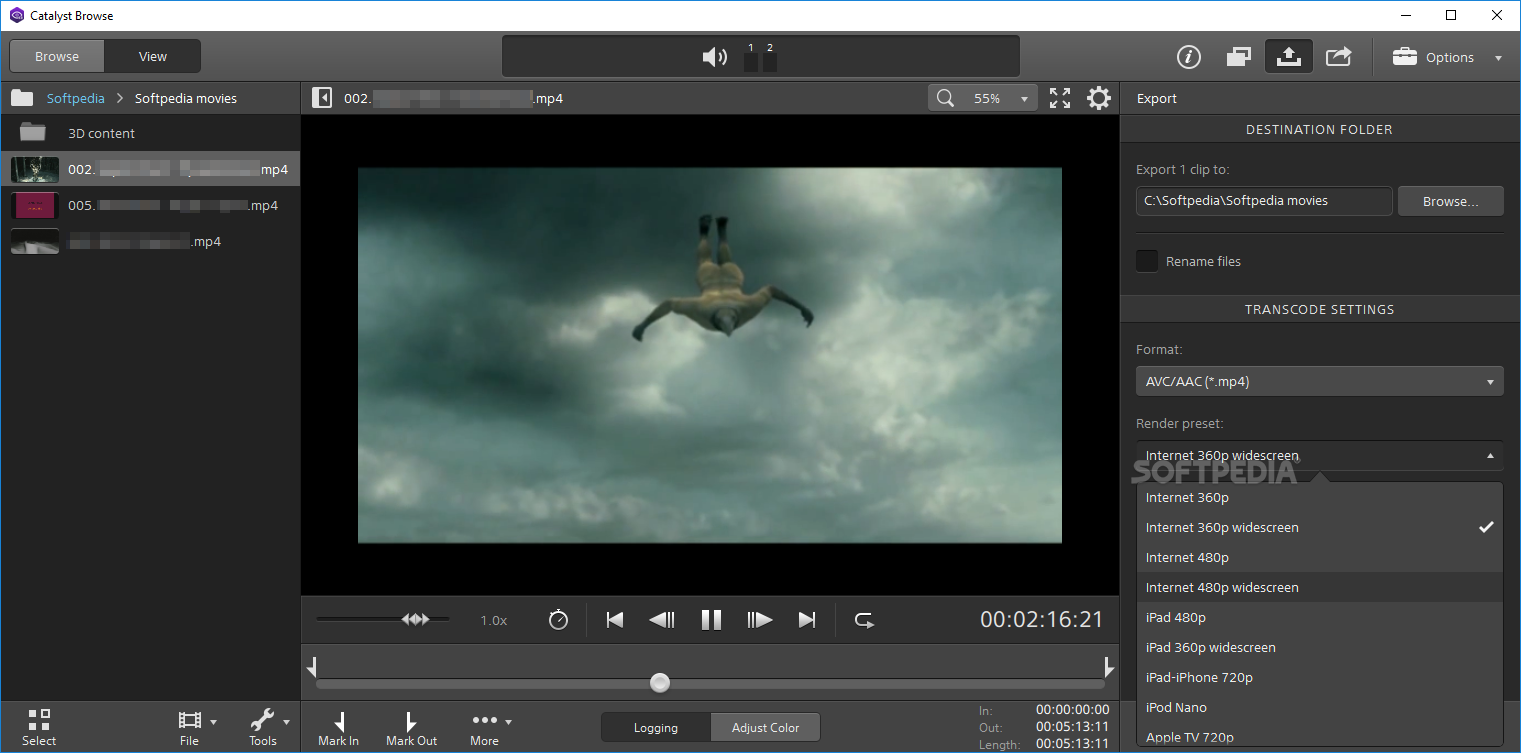Pause video playback

[711, 620]
